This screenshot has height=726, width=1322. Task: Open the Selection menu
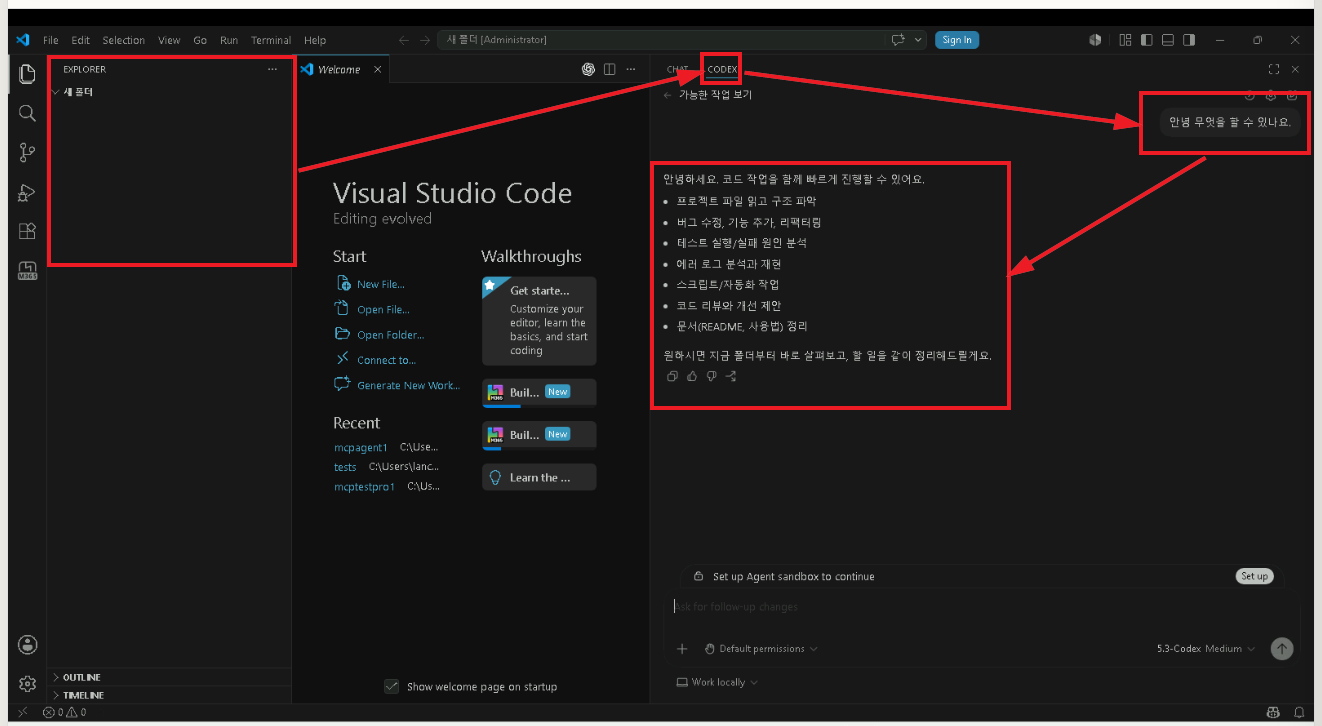[x=124, y=40]
